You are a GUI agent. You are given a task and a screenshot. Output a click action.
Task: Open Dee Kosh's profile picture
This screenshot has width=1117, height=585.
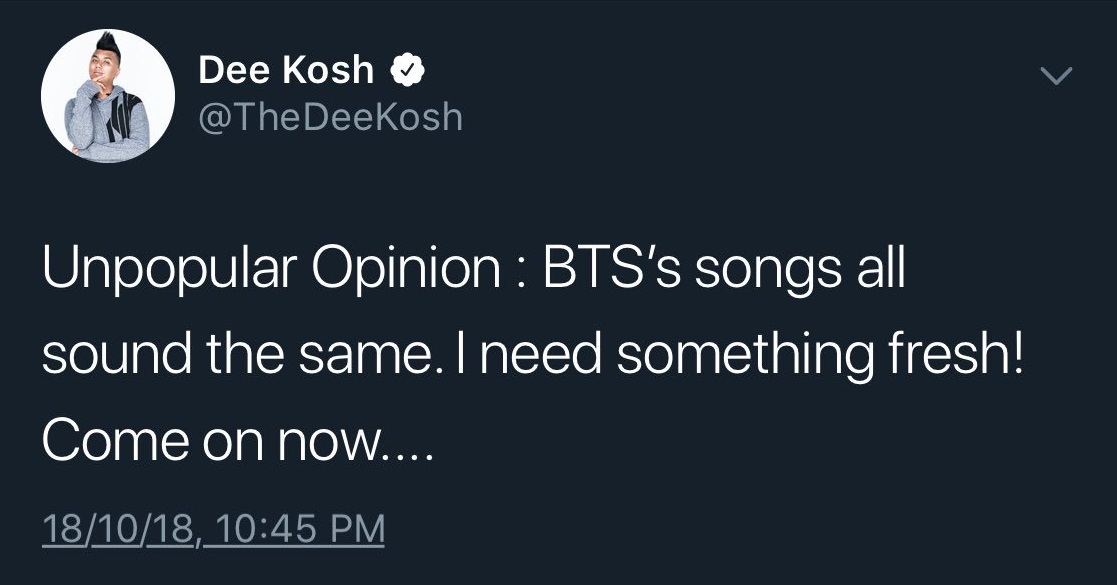pos(108,96)
